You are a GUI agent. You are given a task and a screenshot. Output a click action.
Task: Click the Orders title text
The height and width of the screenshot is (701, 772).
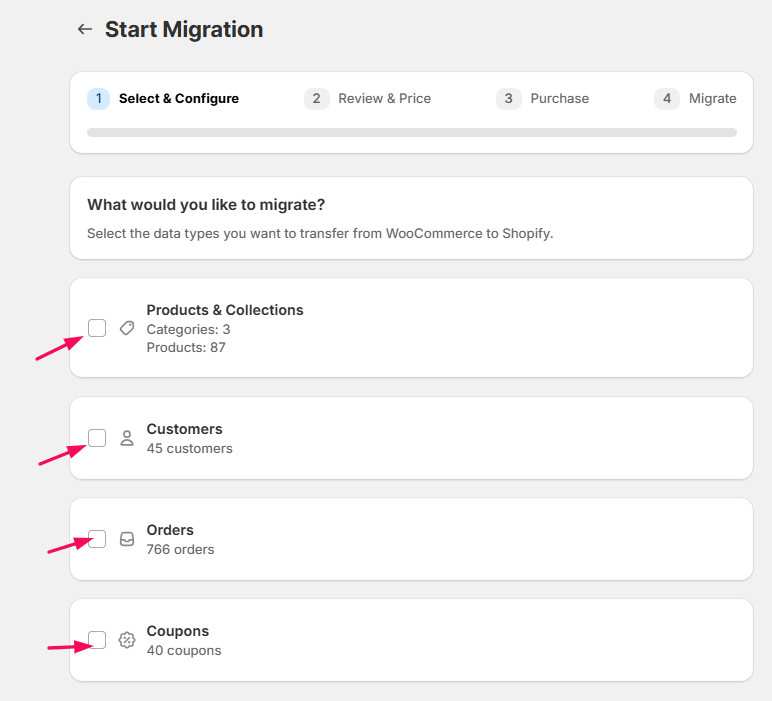(x=170, y=530)
